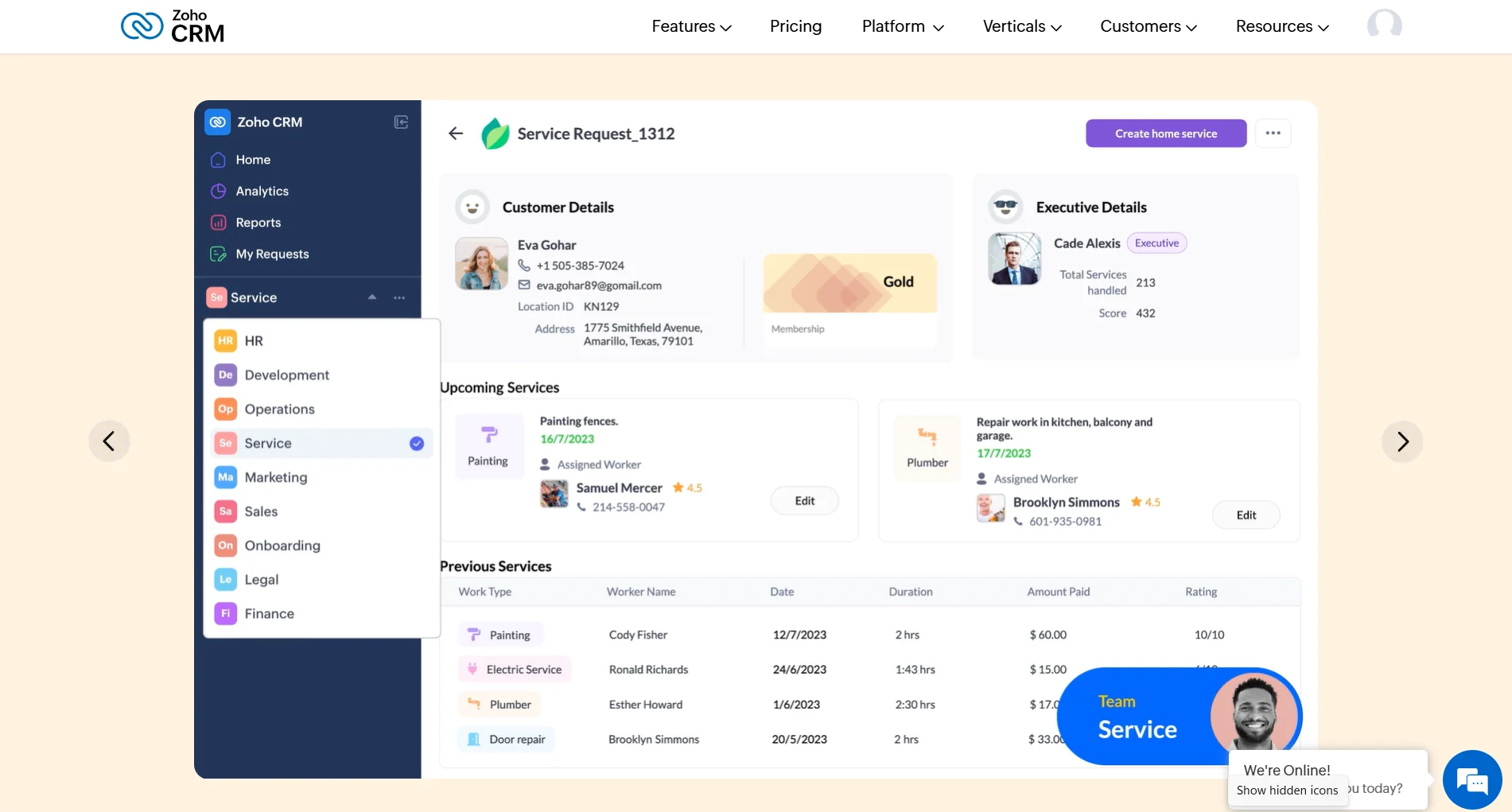Select Pricing in the top navigation

(795, 26)
